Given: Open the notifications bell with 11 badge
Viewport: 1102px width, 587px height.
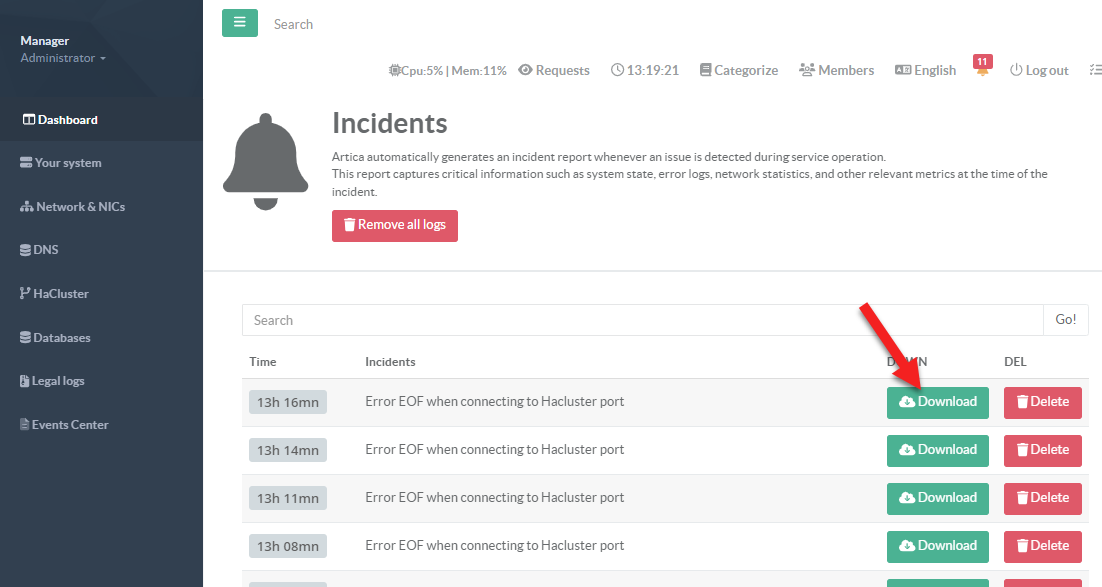Looking at the screenshot, I should point(982,68).
